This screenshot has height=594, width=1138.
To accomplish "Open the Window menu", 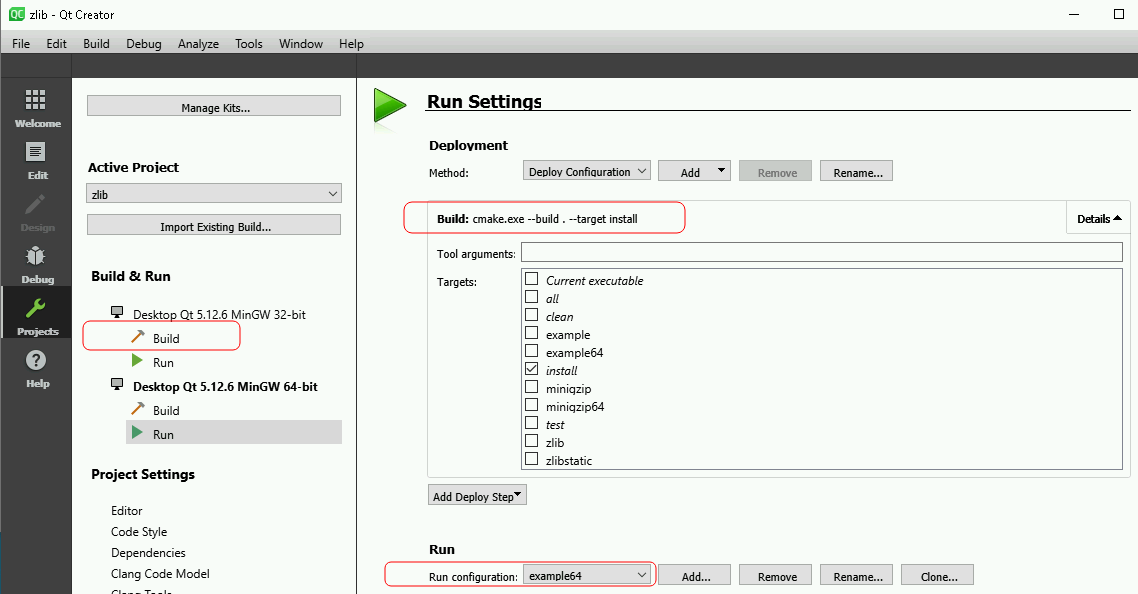I will tap(300, 44).
